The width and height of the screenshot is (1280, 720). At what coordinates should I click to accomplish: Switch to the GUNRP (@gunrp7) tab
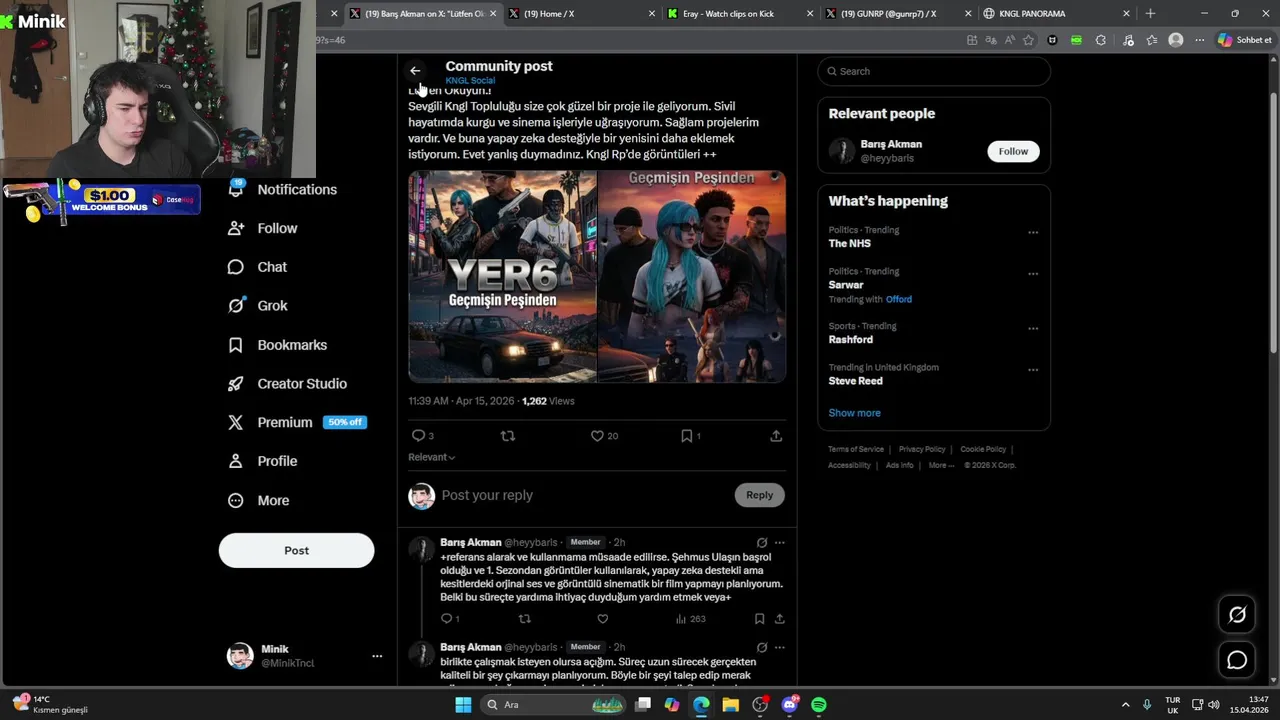pyautogui.click(x=898, y=14)
